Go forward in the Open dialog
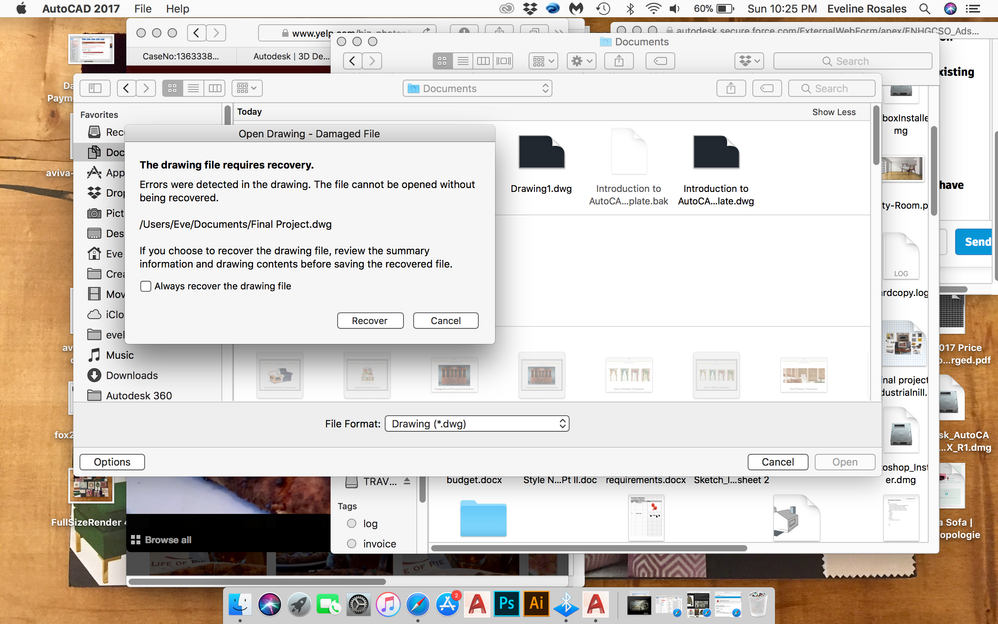Screen dimensions: 998x624 [x=146, y=89]
